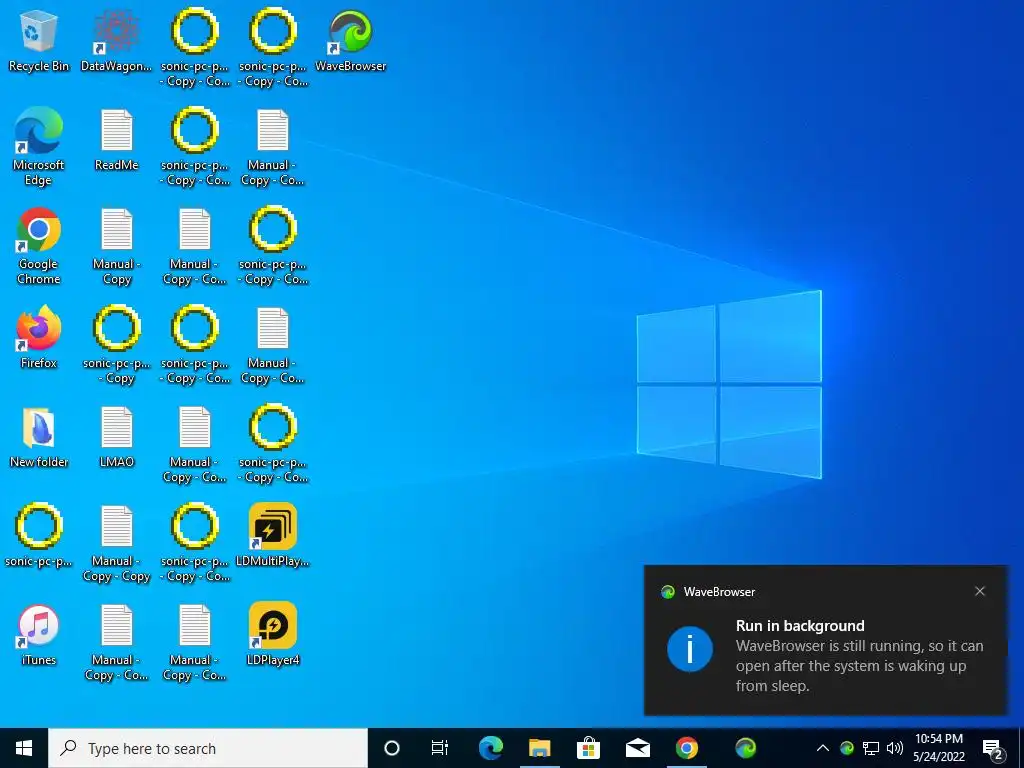Select the Microsoft Edge desktop shortcut
The height and width of the screenshot is (768, 1024).
click(x=39, y=146)
